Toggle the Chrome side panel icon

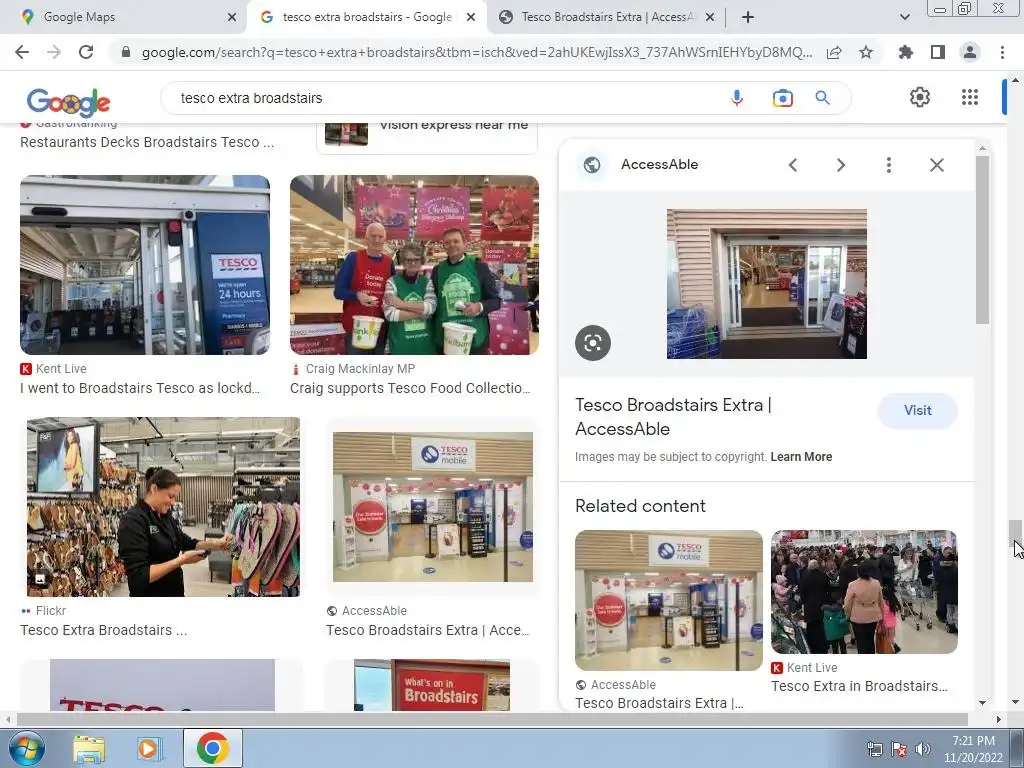pos(938,52)
